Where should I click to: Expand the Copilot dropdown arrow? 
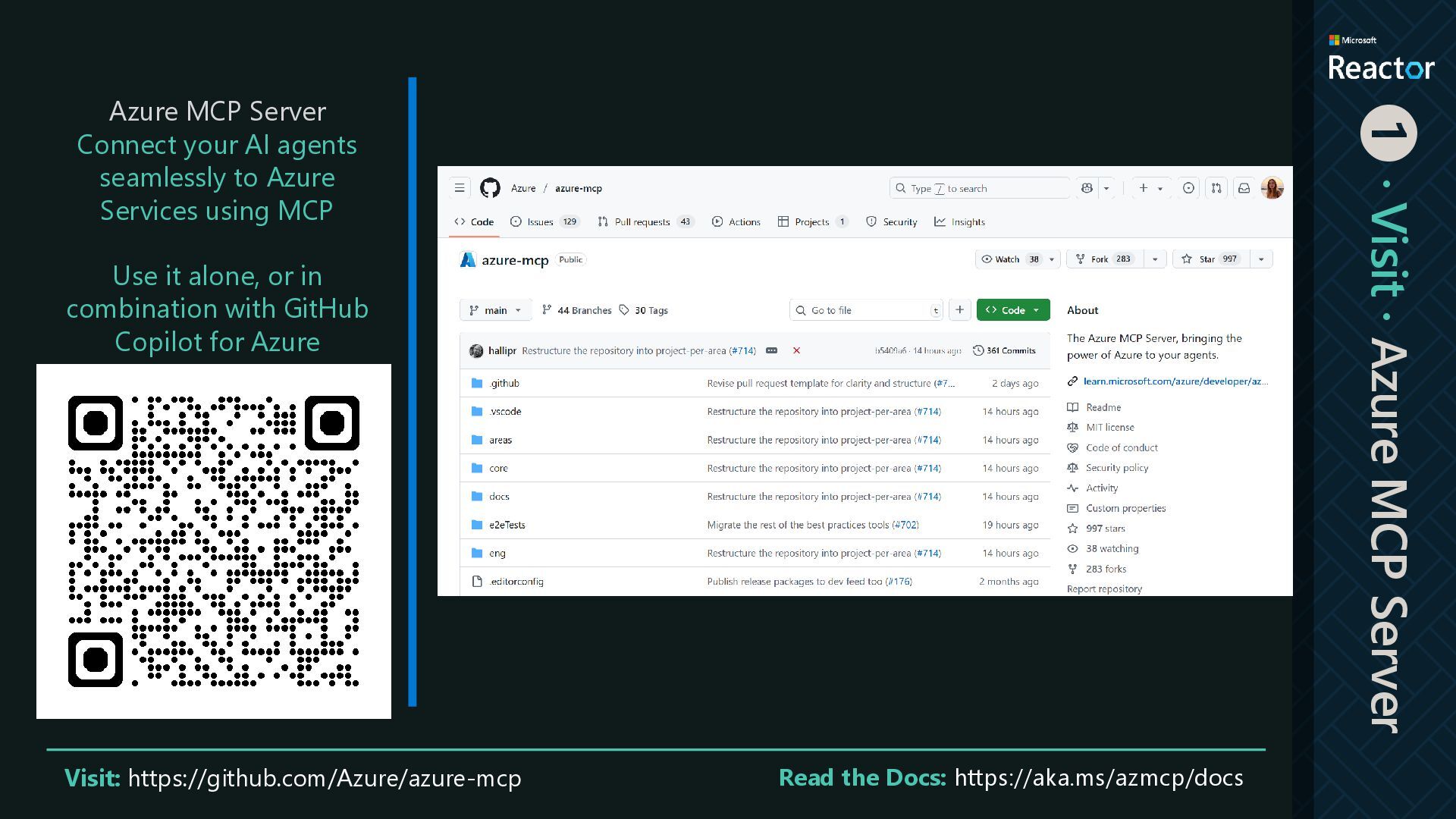1106,188
